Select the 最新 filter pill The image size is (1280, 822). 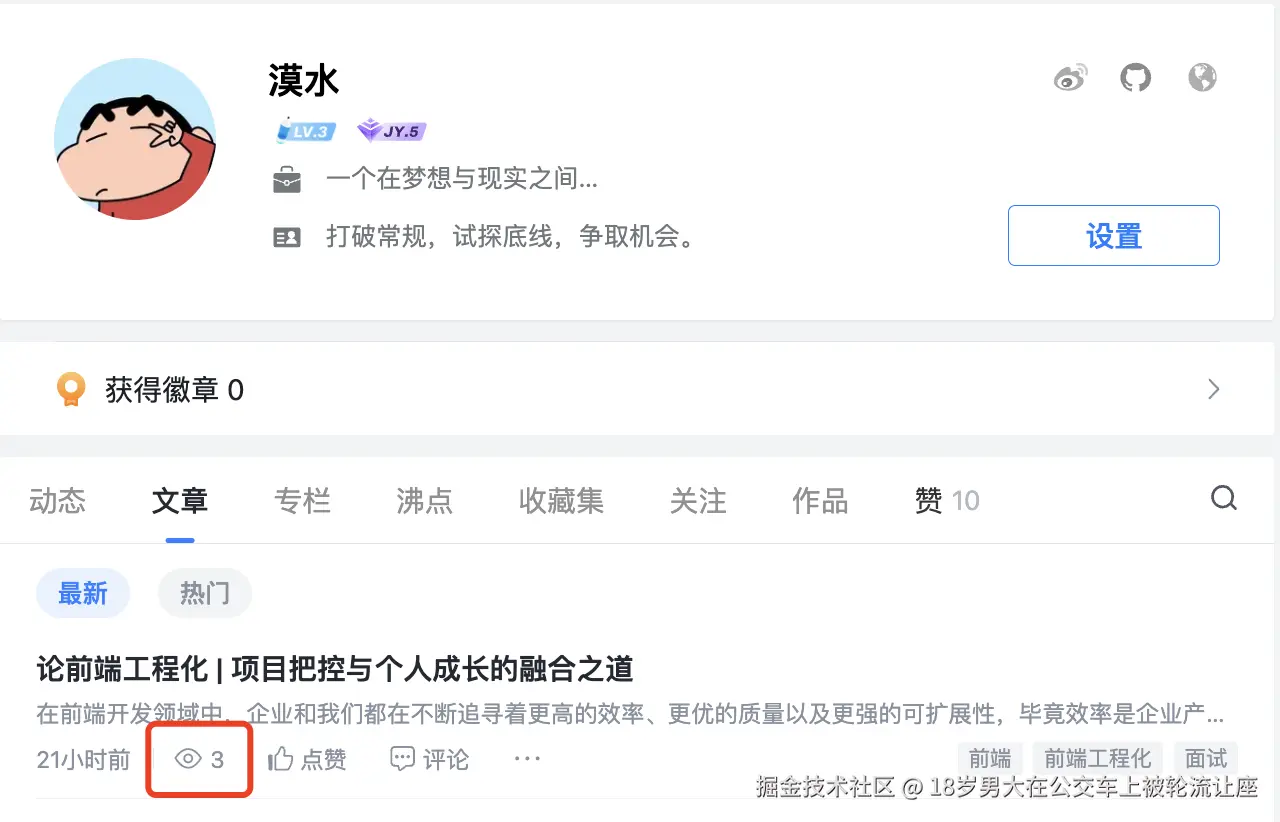(x=83, y=593)
